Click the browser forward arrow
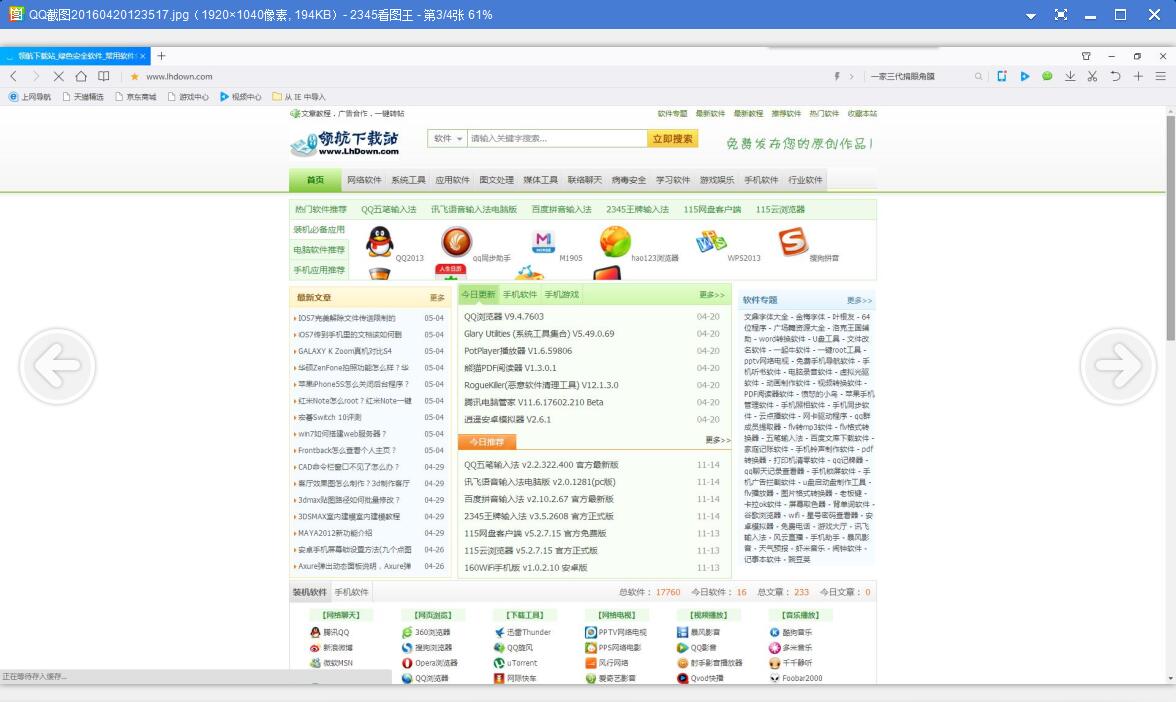Image resolution: width=1176 pixels, height=702 pixels. [x=35, y=76]
